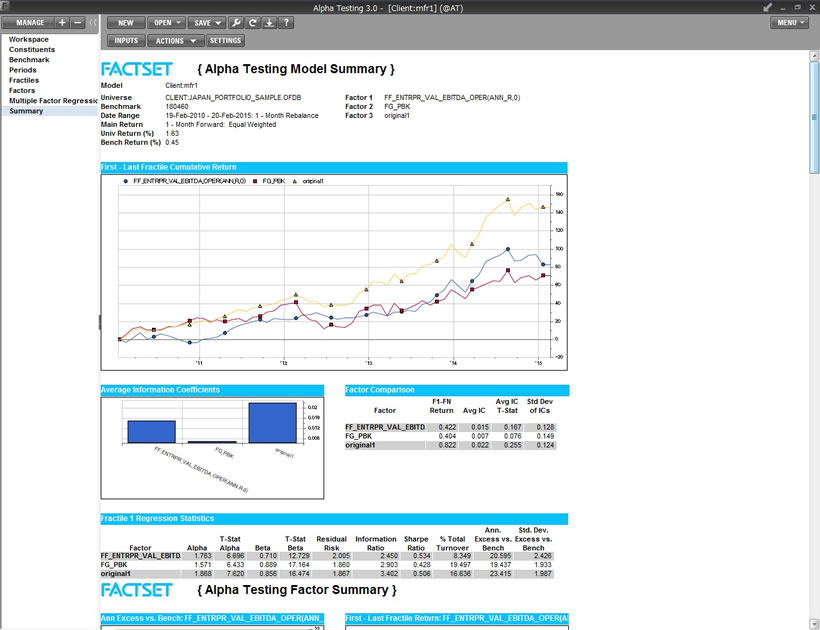820x630 pixels.
Task: Click the 'Average Information Coefficients' header
Action: (x=212, y=390)
